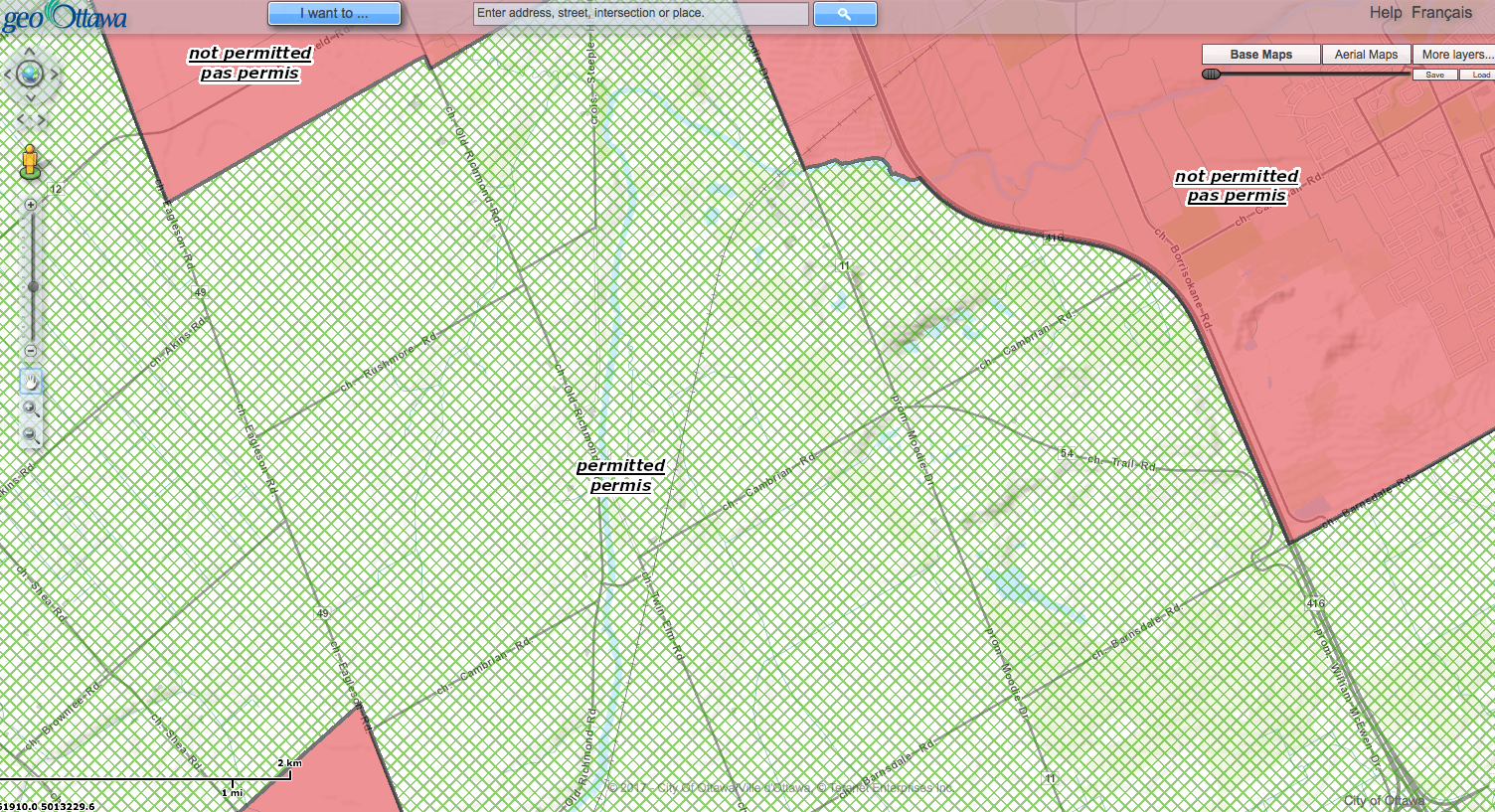
Task: Click the 'ch - Borrisokane - Rd' label
Action: coord(1183,278)
